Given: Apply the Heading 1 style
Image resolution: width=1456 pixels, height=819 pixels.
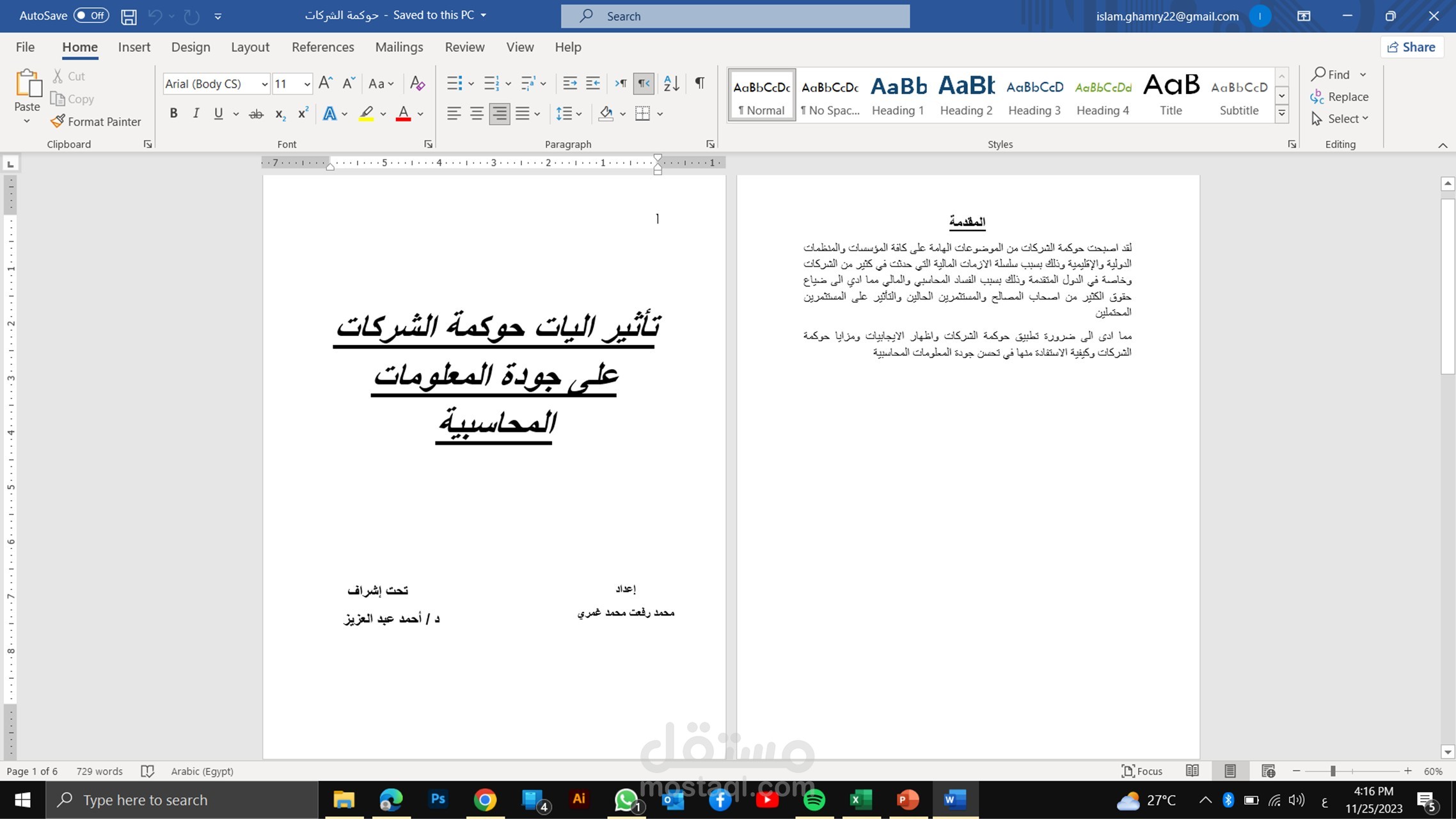Looking at the screenshot, I should (898, 95).
